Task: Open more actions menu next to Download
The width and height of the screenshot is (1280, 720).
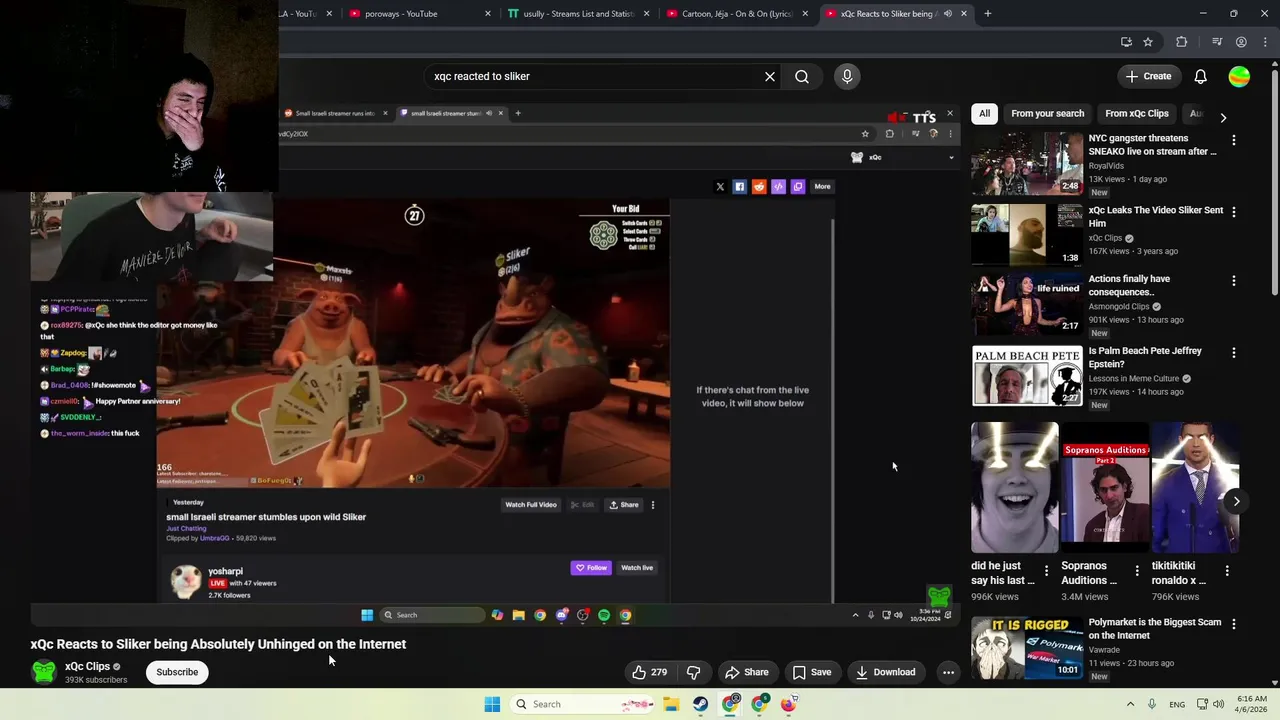Action: [948, 672]
